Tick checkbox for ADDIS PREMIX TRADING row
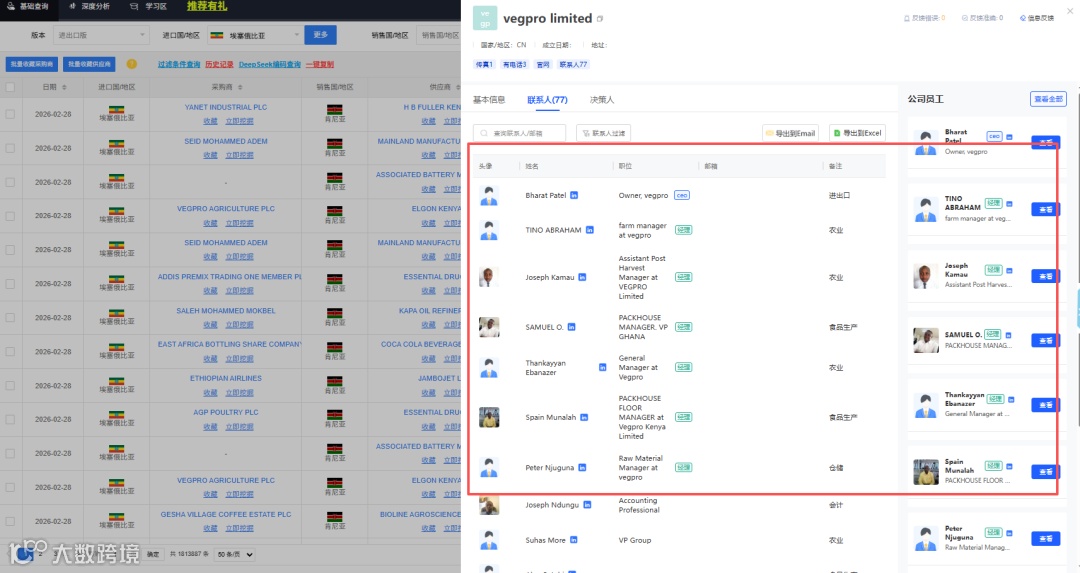 [x=10, y=284]
